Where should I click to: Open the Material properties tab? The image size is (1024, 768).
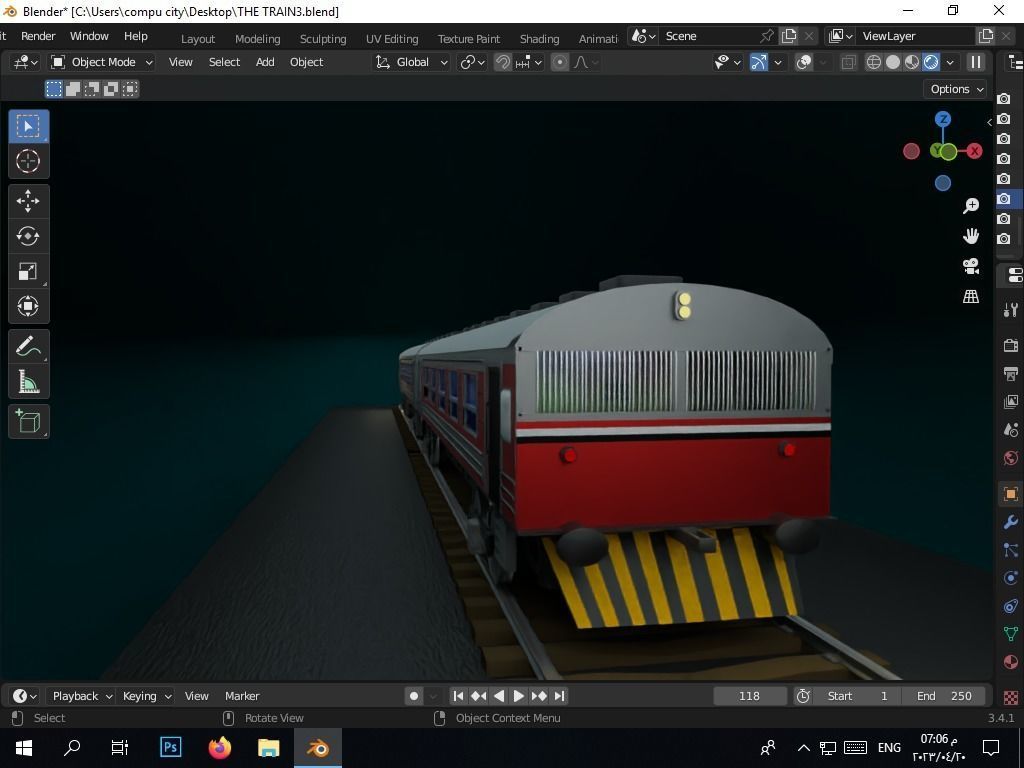tap(1010, 662)
